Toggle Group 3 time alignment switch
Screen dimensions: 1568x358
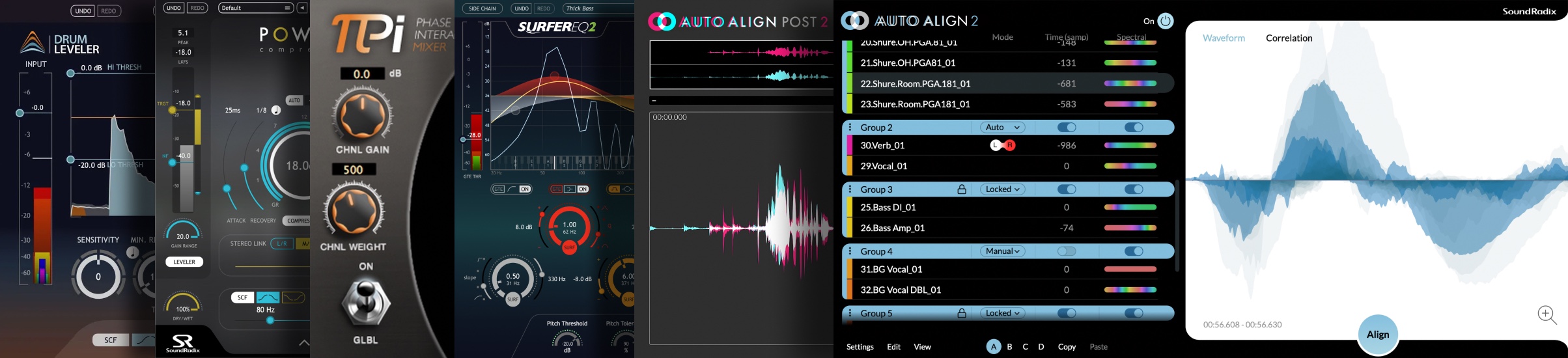click(1067, 189)
